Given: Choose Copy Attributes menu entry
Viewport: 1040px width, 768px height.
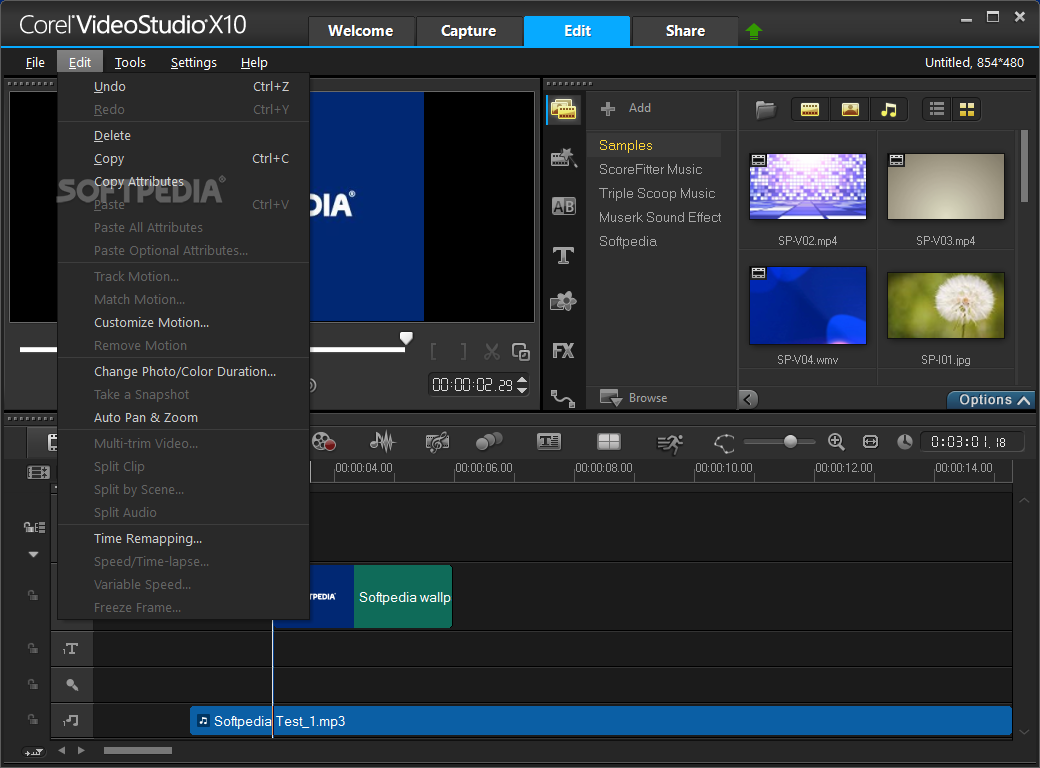Looking at the screenshot, I should (x=184, y=181).
